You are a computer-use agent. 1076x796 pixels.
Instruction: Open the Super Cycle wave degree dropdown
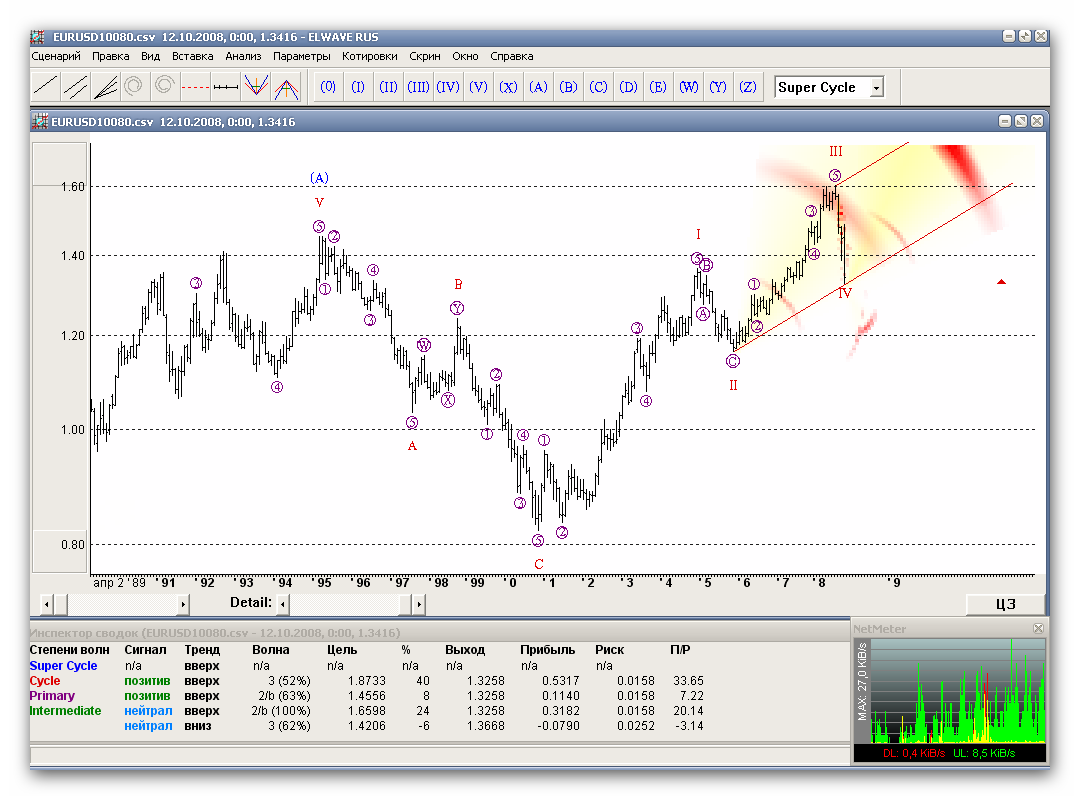876,88
